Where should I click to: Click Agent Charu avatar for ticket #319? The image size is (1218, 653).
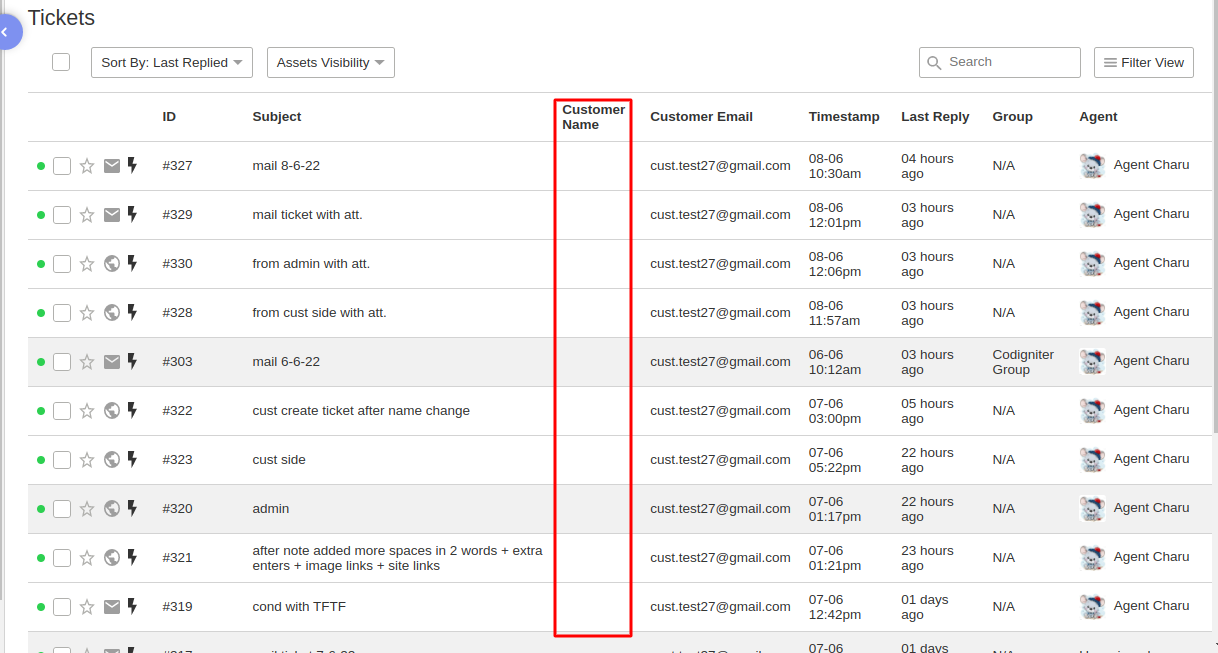pyautogui.click(x=1092, y=607)
